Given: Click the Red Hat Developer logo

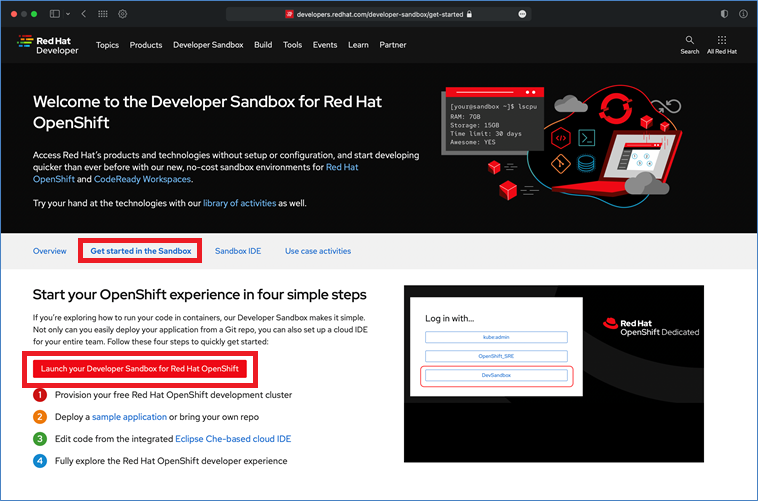Looking at the screenshot, I should click(47, 45).
